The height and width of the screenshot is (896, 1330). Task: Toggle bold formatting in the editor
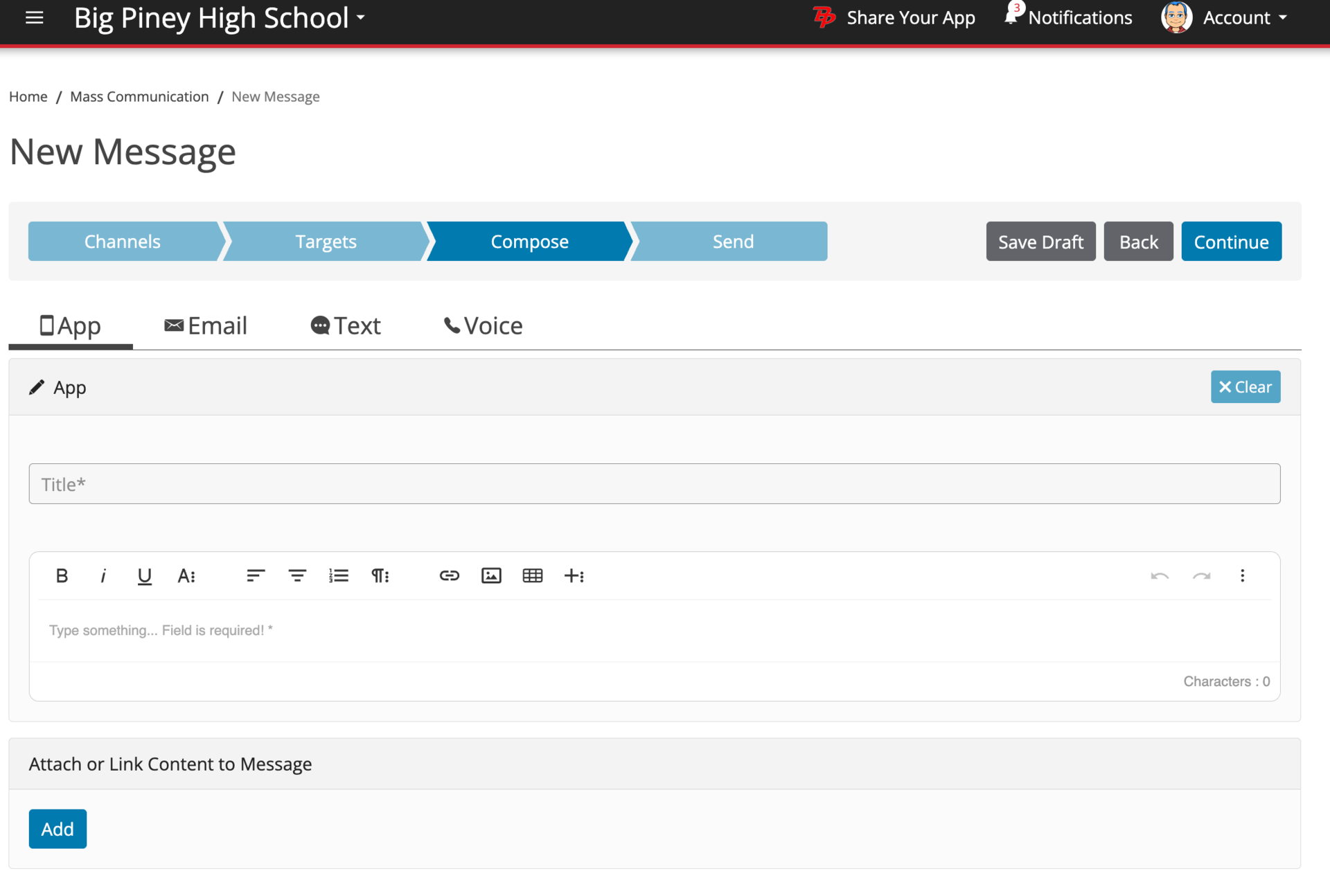62,575
